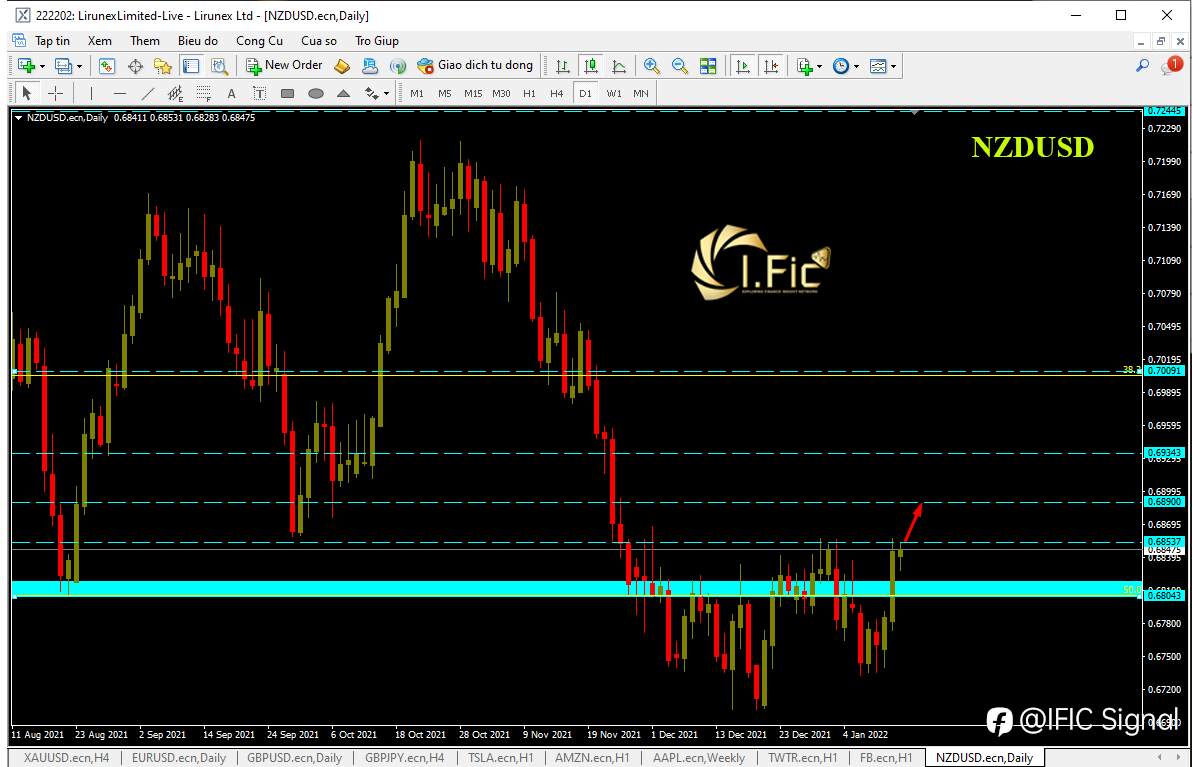Open the search magnifier at top right
This screenshot has width=1192, height=767.
(x=1142, y=66)
